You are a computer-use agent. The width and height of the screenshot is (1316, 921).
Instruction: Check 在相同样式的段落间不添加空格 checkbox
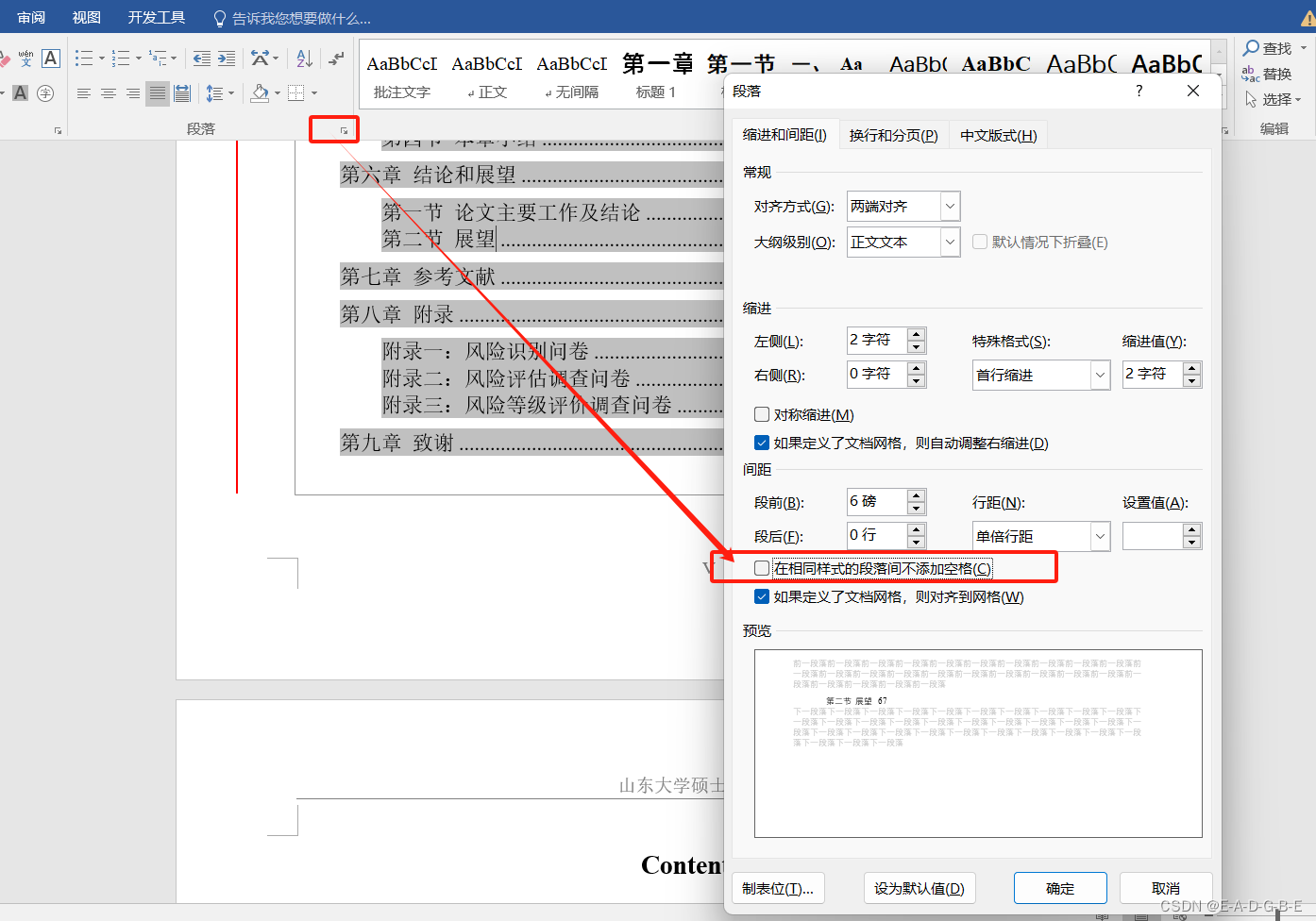pos(762,568)
